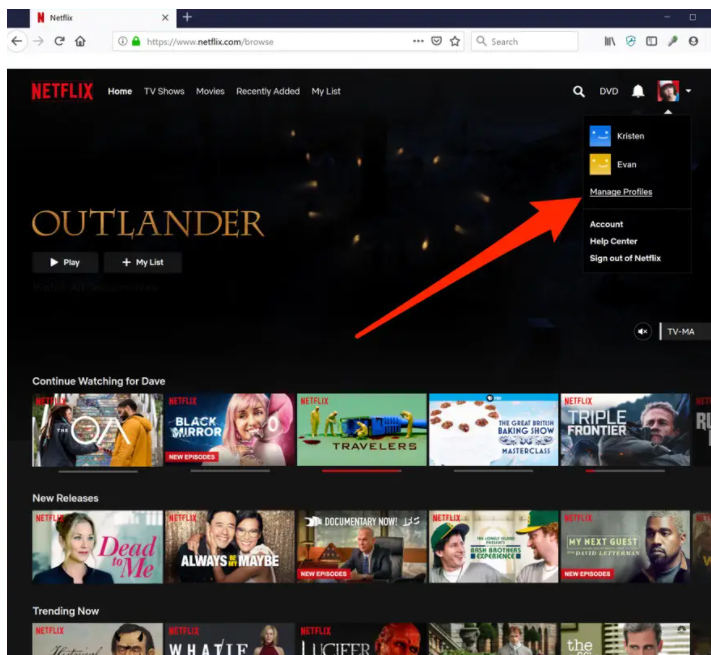Open Netflix search magnifier icon

pos(579,92)
